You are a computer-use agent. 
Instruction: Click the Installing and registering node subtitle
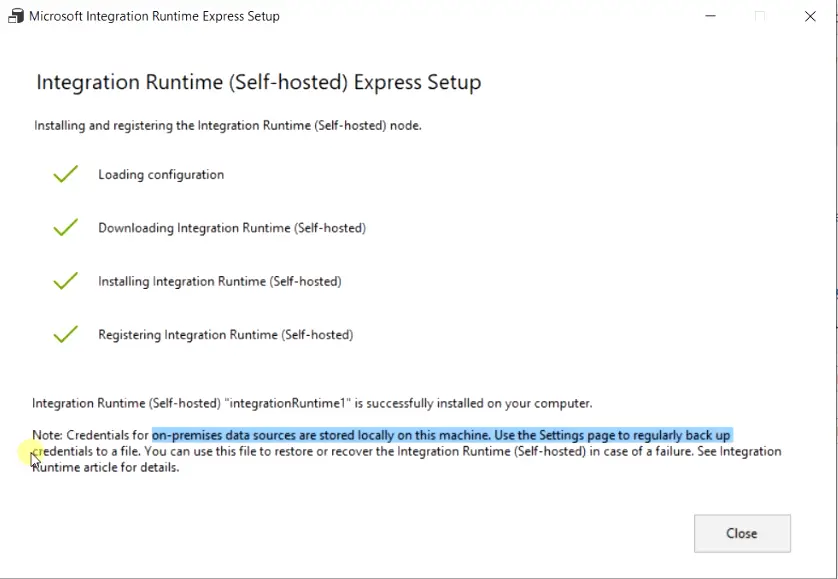(228, 126)
